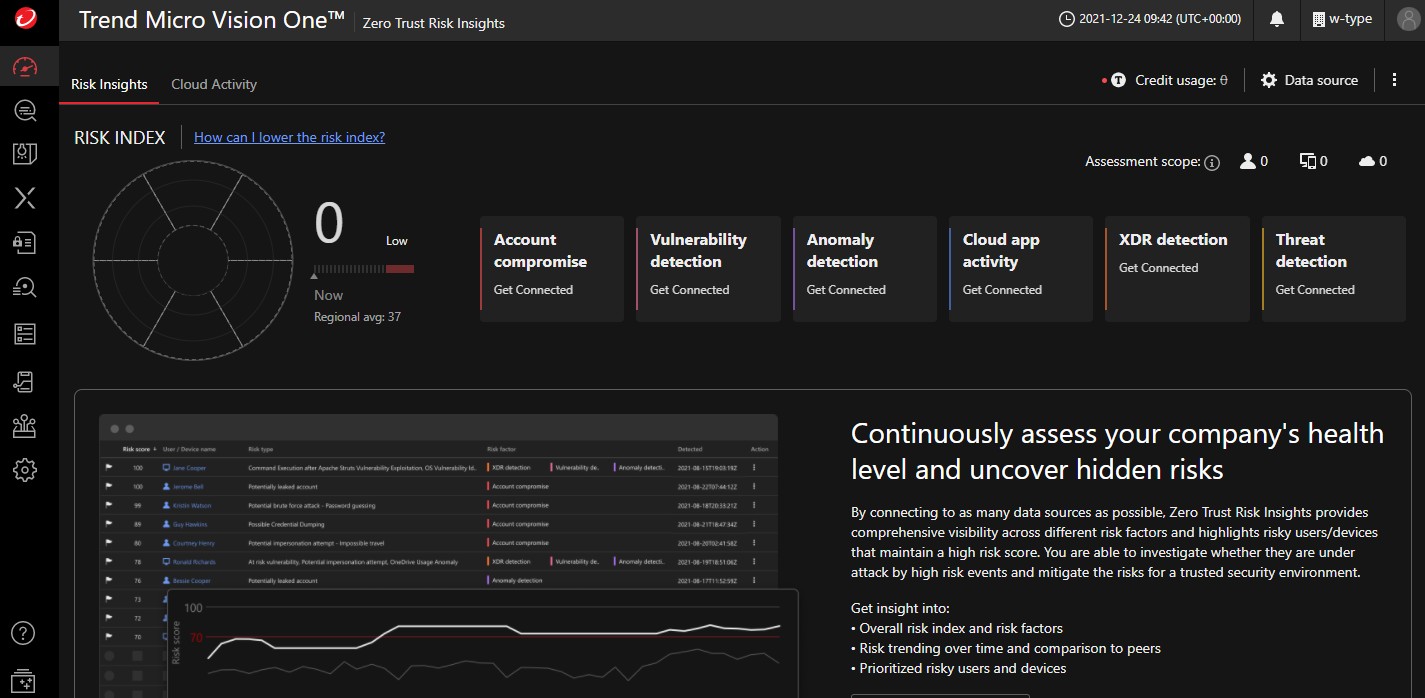Open the Anomaly detection card
Image resolution: width=1425 pixels, height=698 pixels.
(x=865, y=269)
